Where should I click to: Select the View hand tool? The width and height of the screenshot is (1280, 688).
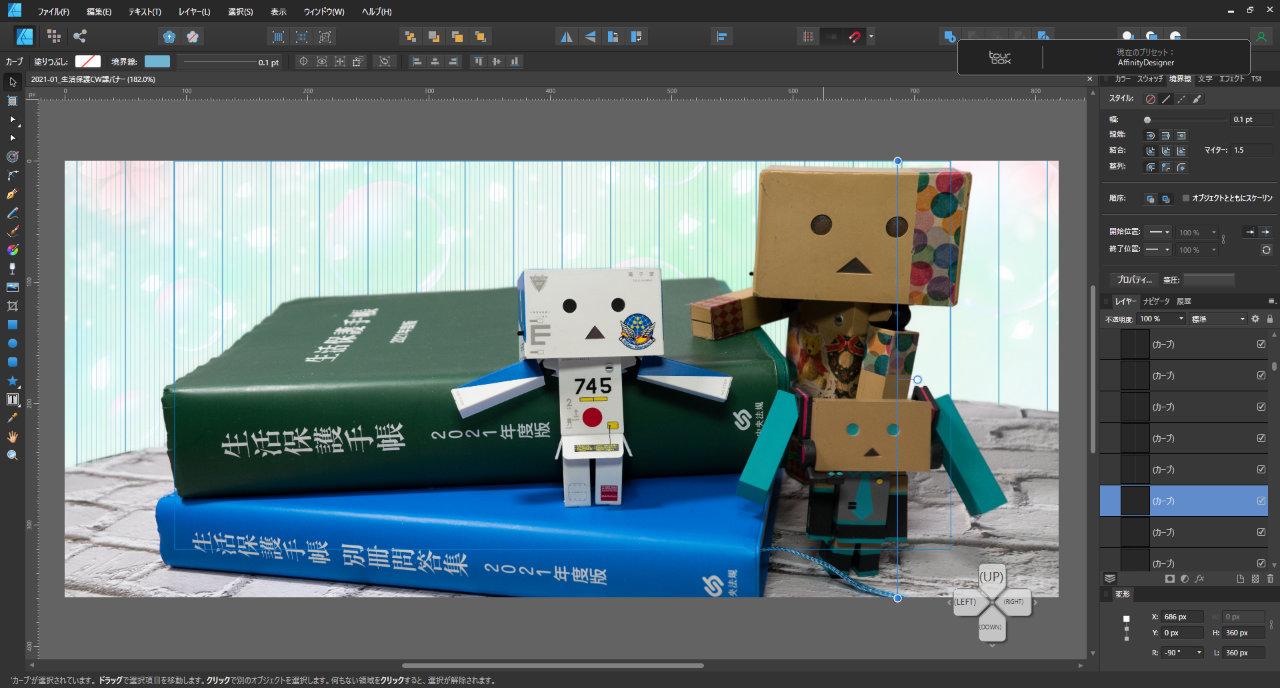point(13,436)
